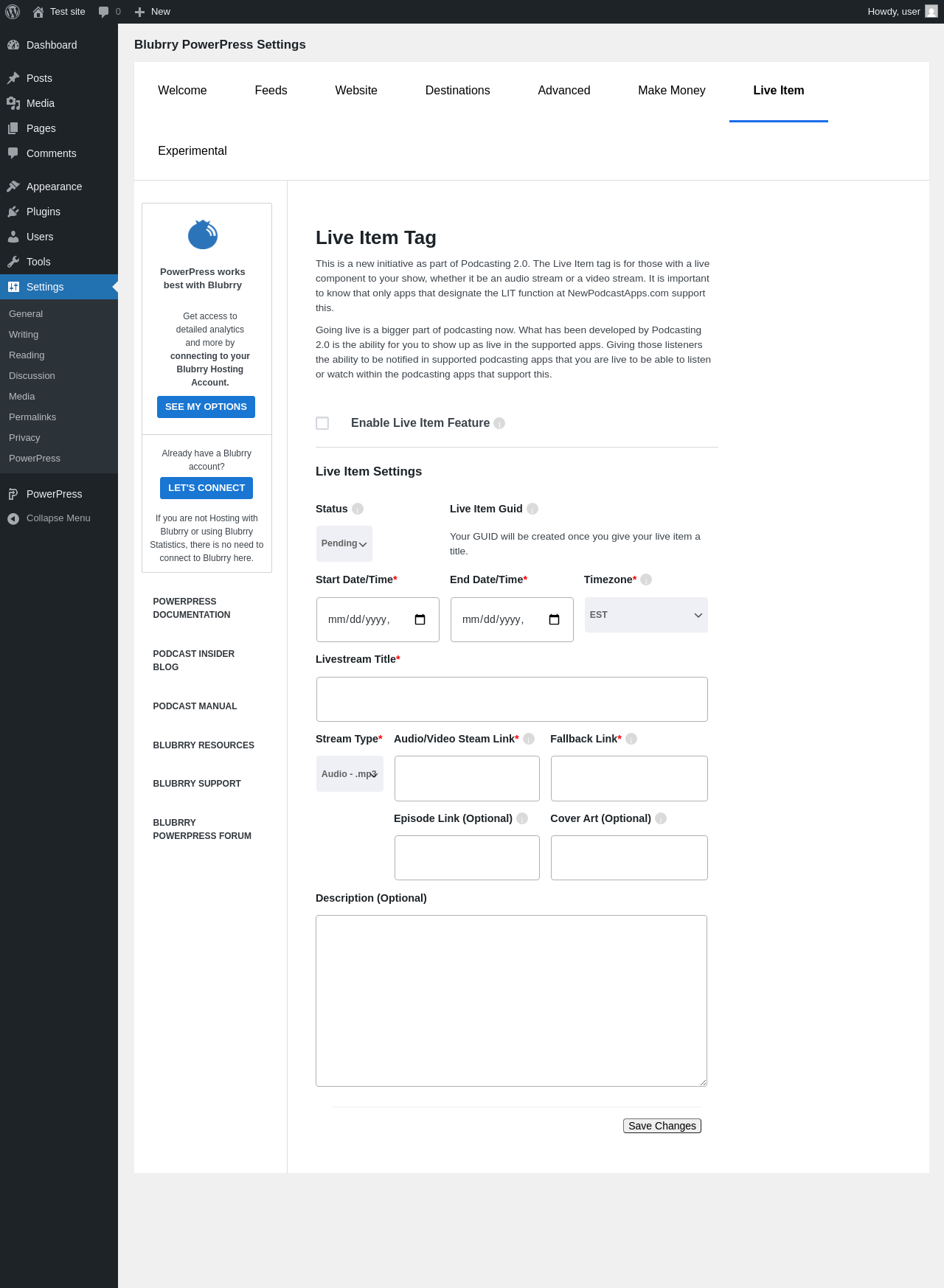The width and height of the screenshot is (944, 1288).
Task: Click the Users person icon
Action: coord(13,237)
